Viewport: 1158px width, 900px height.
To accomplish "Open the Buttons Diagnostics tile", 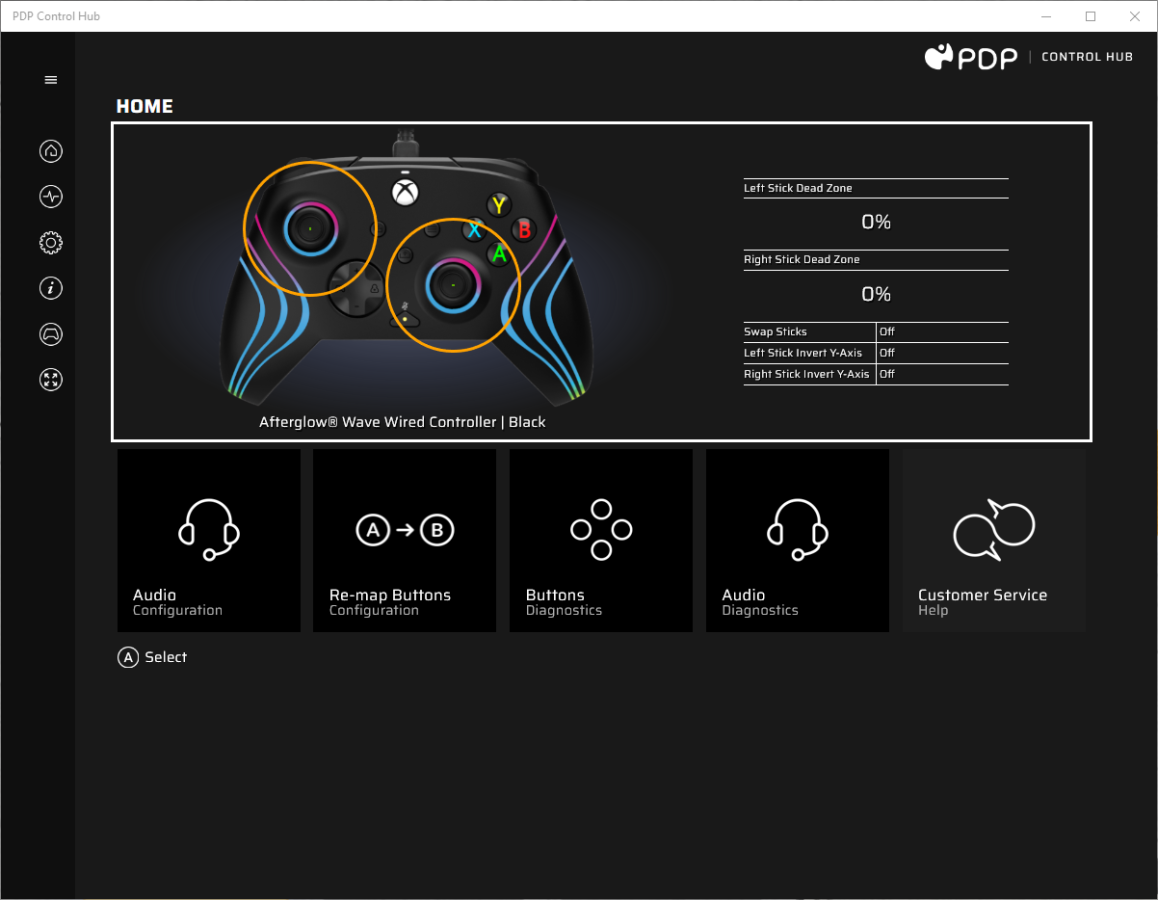I will point(601,540).
